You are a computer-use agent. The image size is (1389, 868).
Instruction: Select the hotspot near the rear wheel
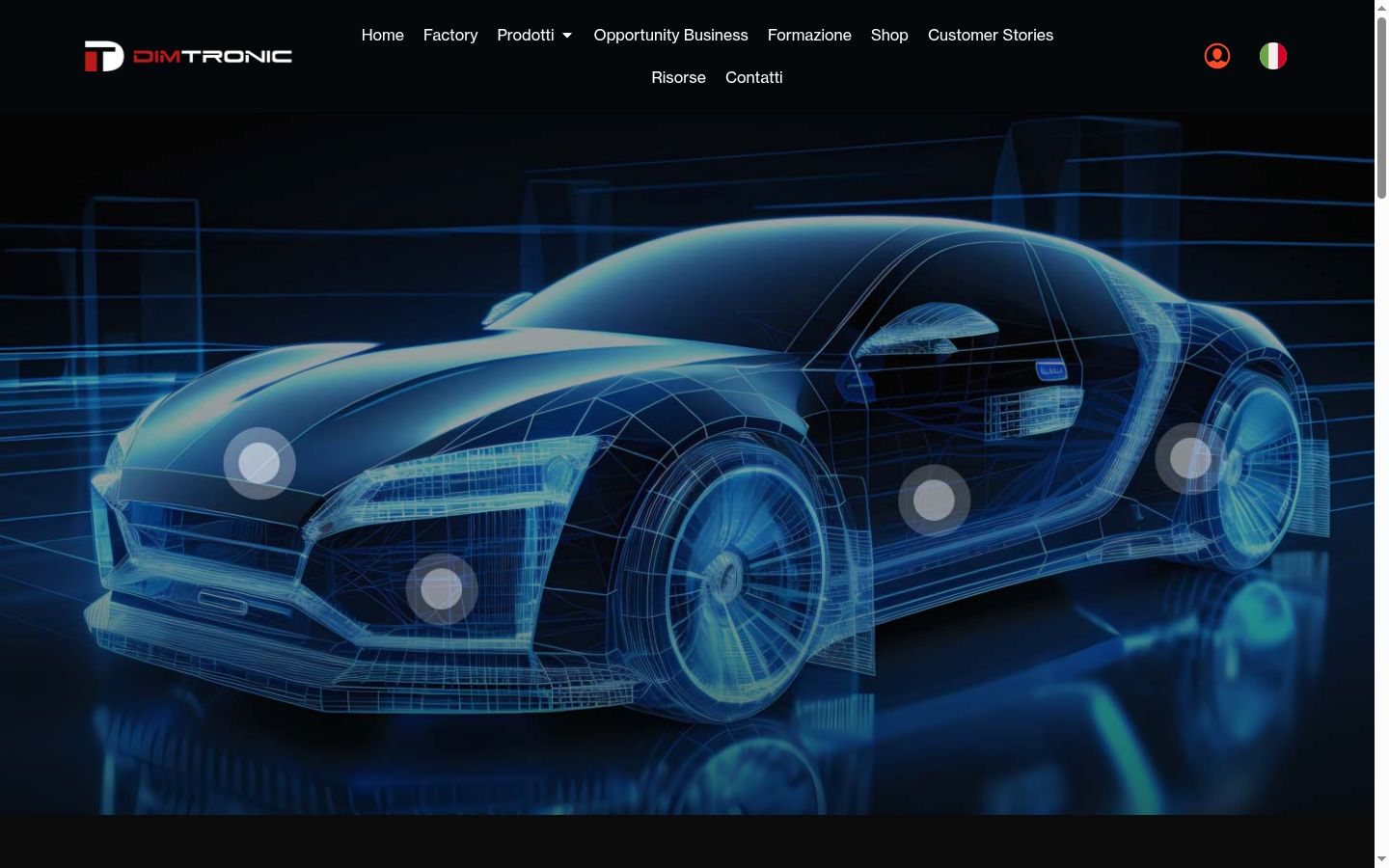(x=1190, y=458)
